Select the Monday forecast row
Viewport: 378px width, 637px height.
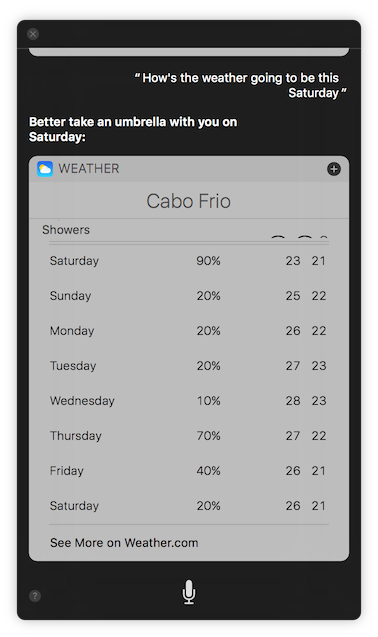pos(189,331)
